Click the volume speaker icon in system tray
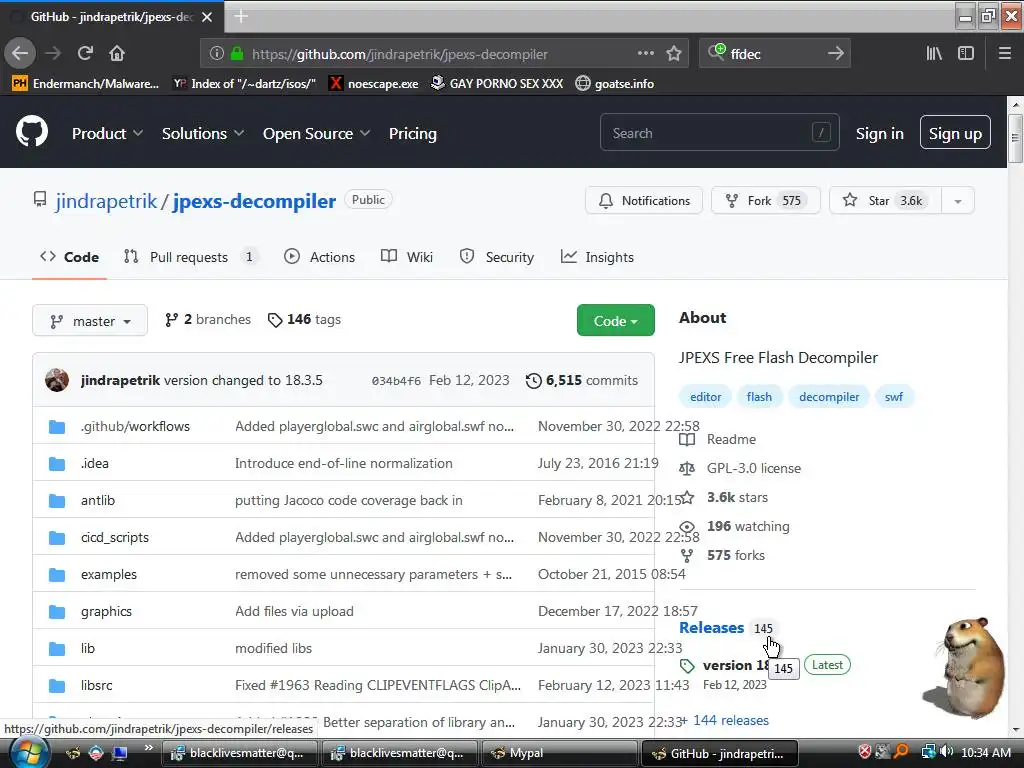Viewport: 1024px width, 768px height. 947,752
